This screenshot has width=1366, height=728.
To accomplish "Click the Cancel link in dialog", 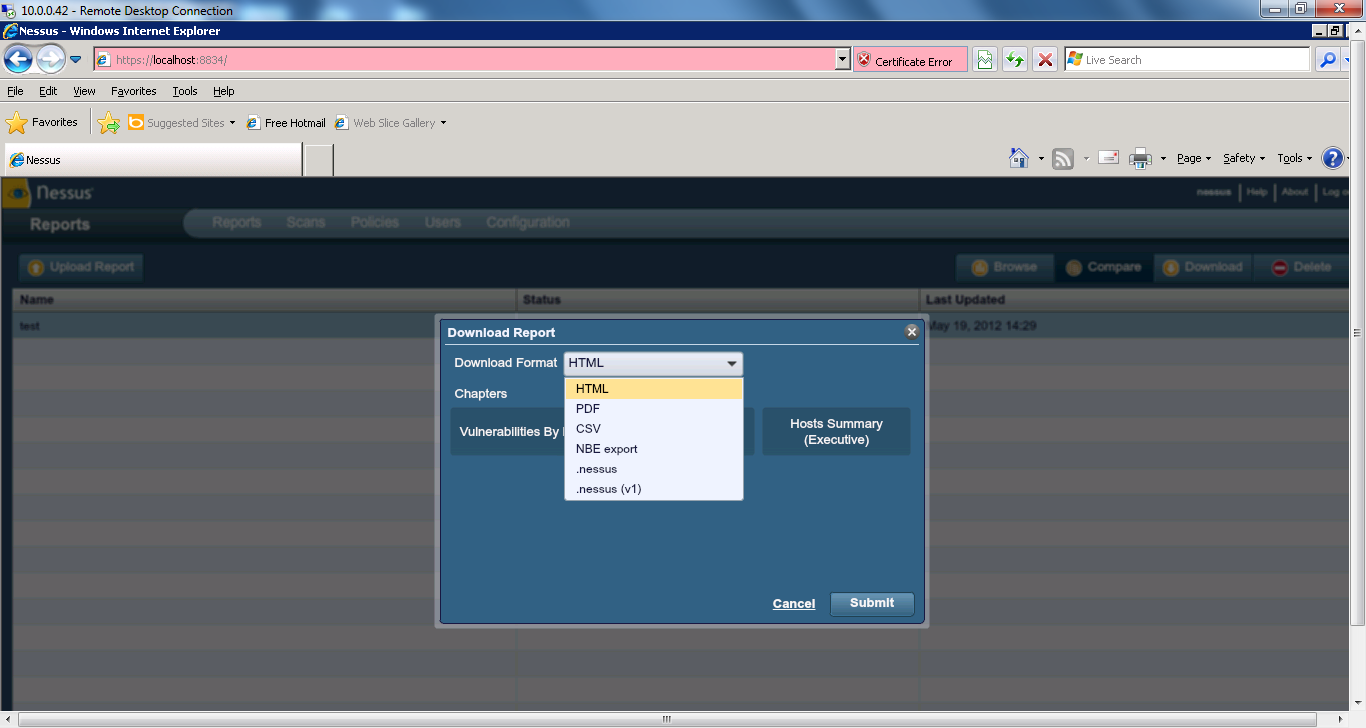I will tap(793, 603).
